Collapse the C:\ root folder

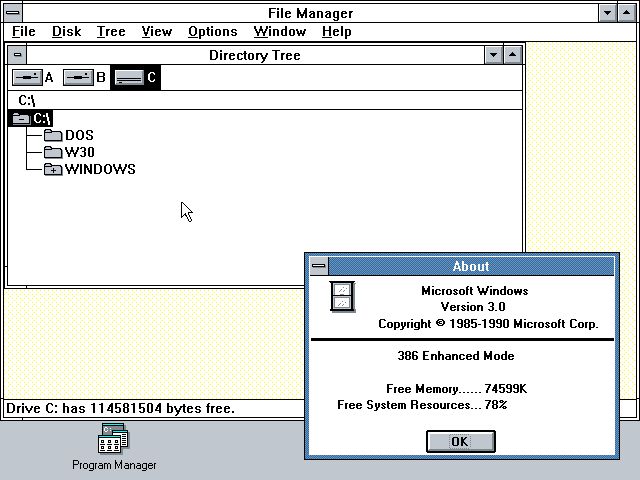20,118
